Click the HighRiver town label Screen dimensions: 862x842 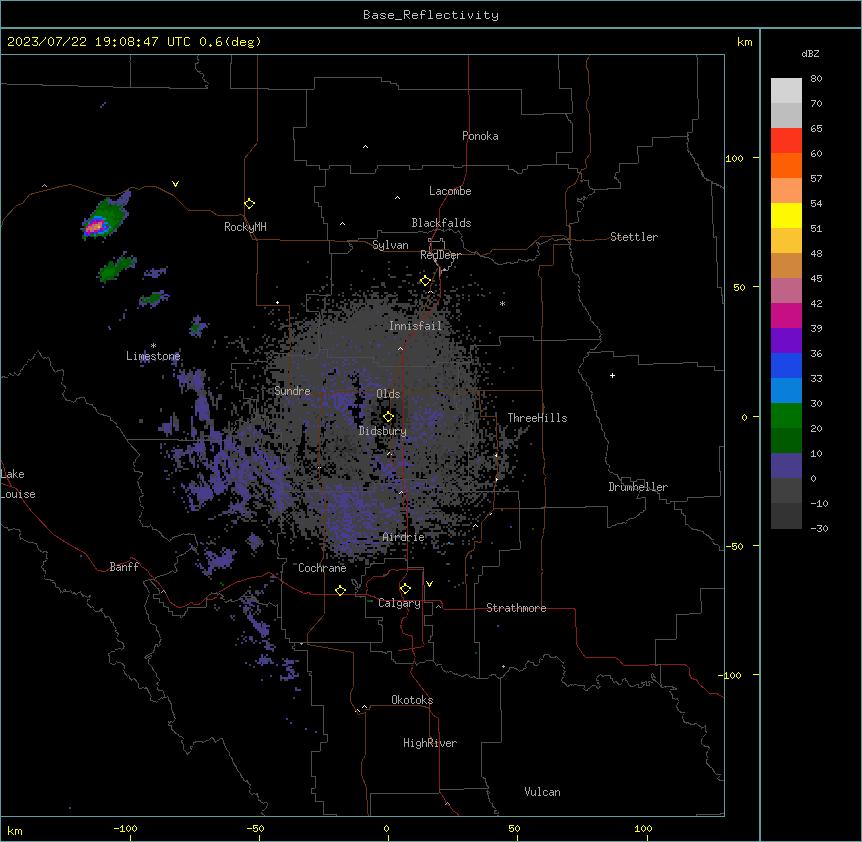(x=430, y=743)
